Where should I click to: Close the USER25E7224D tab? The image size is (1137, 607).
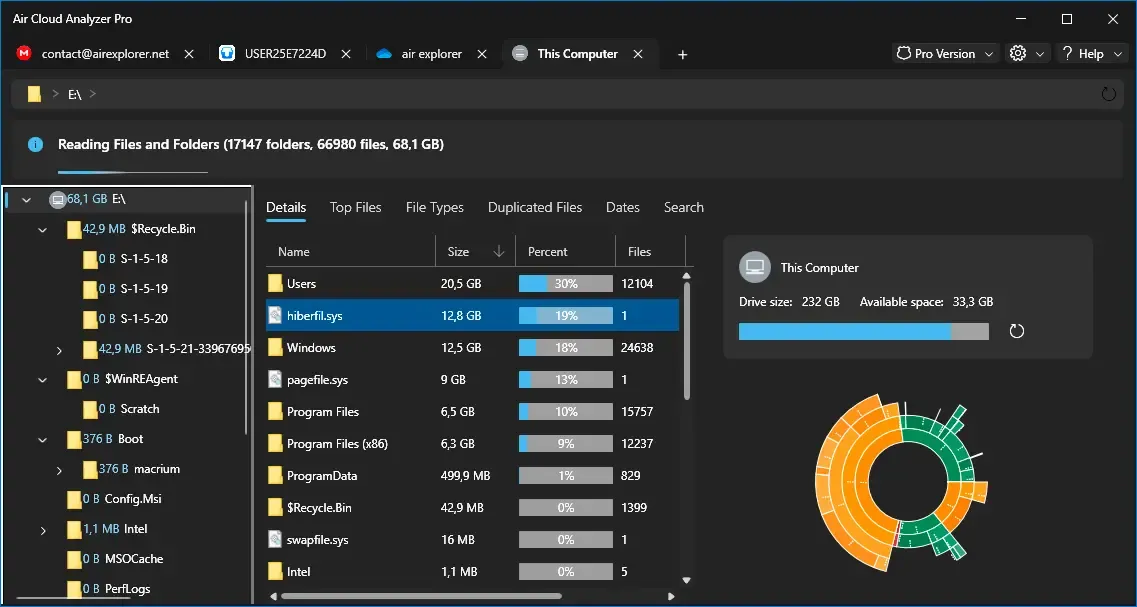point(347,54)
